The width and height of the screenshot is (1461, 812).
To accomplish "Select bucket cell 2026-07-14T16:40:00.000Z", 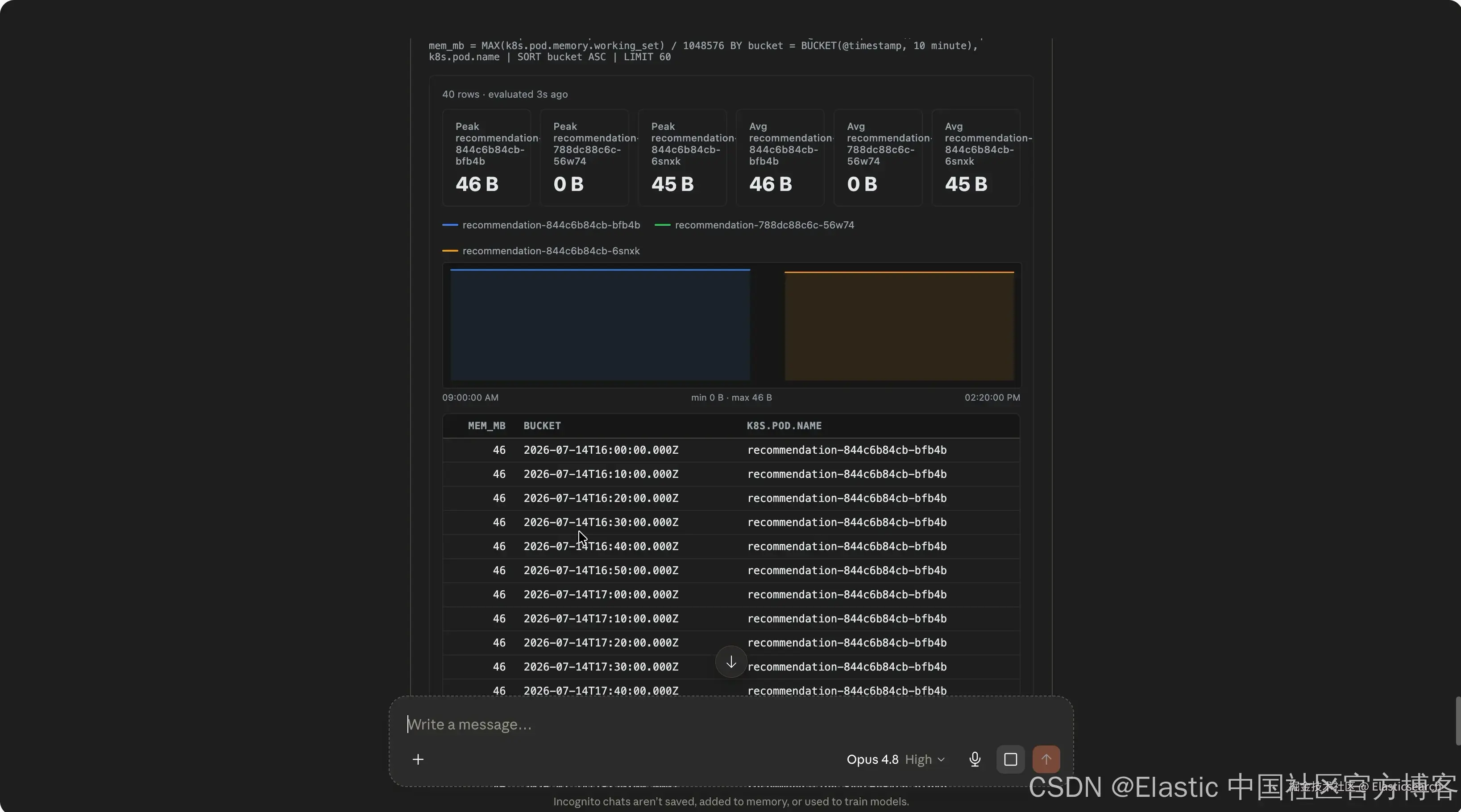I will [601, 547].
